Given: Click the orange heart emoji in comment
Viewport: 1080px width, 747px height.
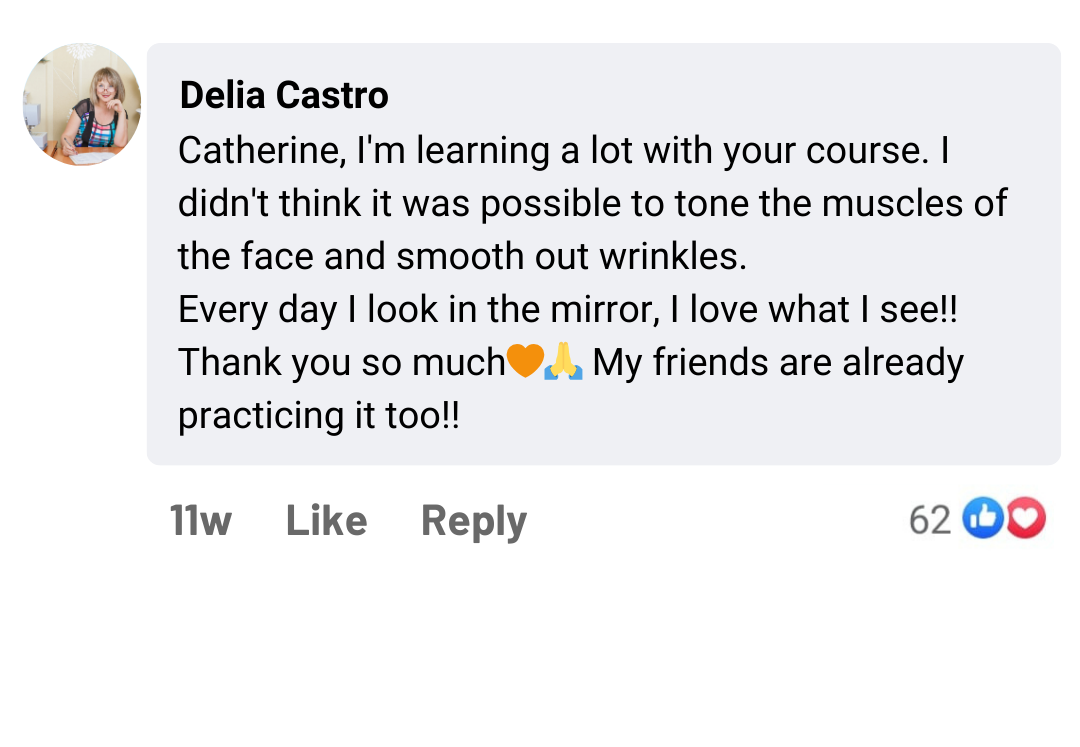Looking at the screenshot, I should 524,362.
